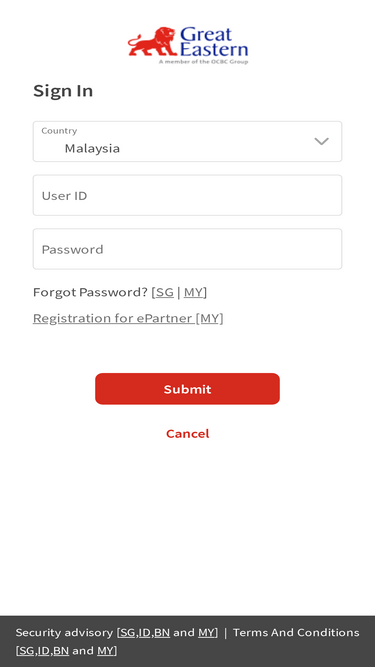Open Forgot Password MY link
The image size is (375, 667).
pyautogui.click(x=193, y=292)
